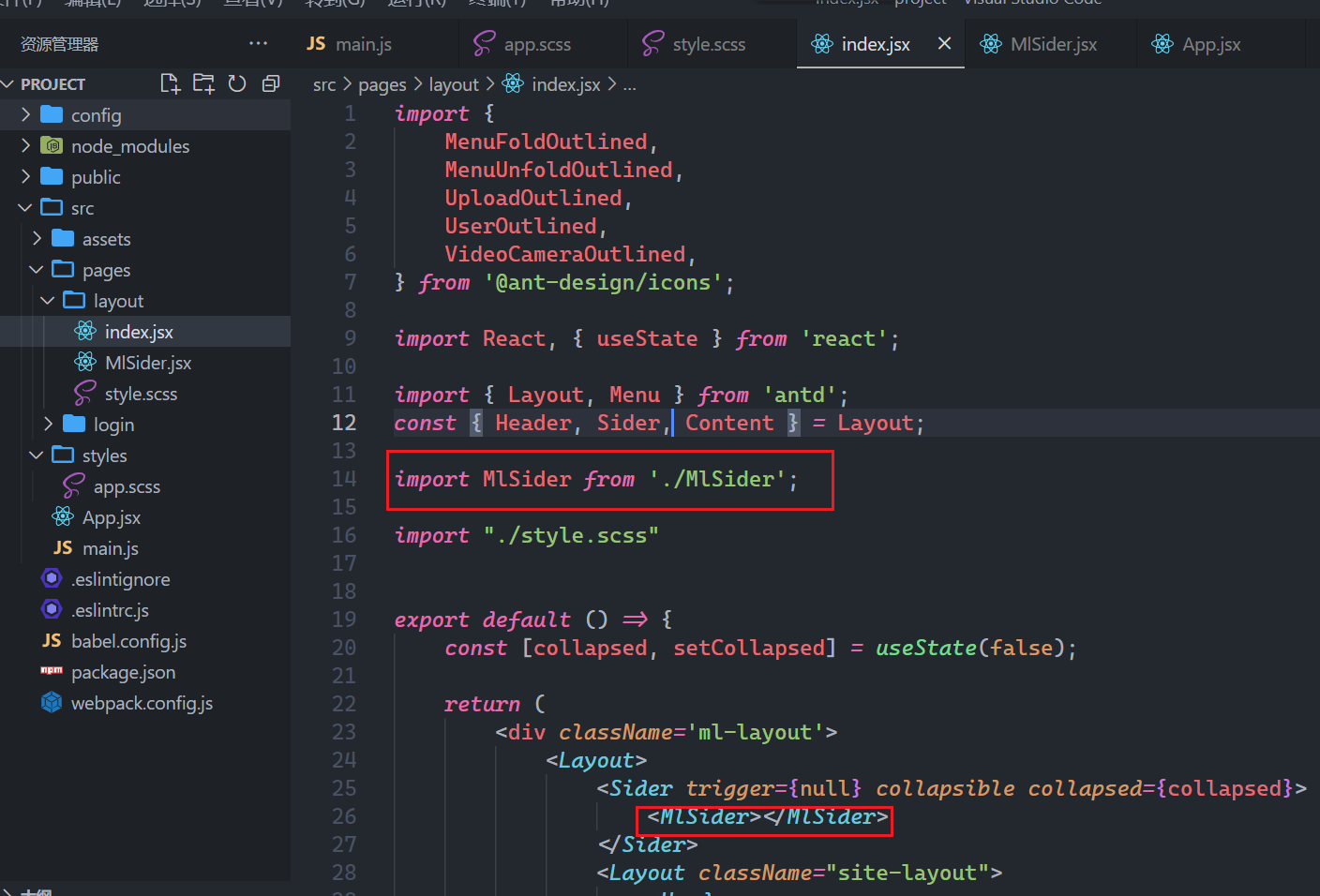Collapse the PROJECT section chevron
Screen dimensions: 1320x896
click(x=8, y=84)
